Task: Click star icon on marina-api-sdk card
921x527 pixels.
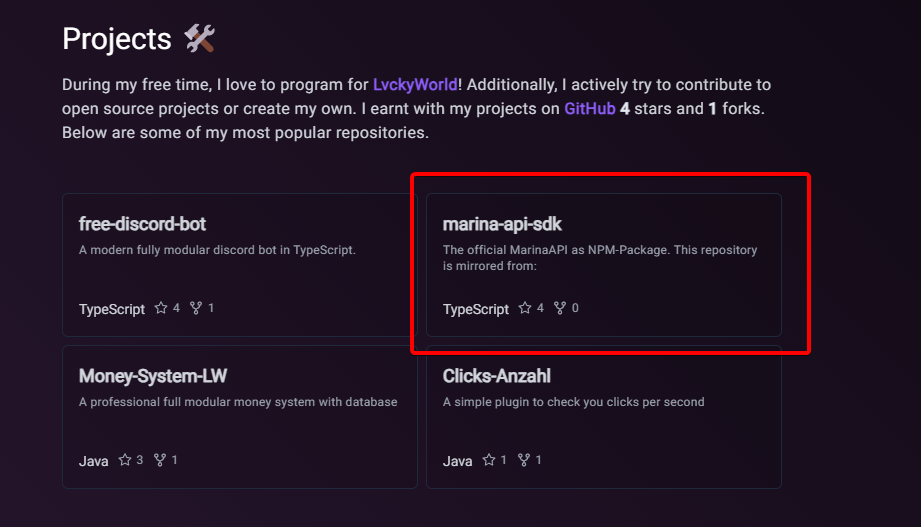Action: 525,308
